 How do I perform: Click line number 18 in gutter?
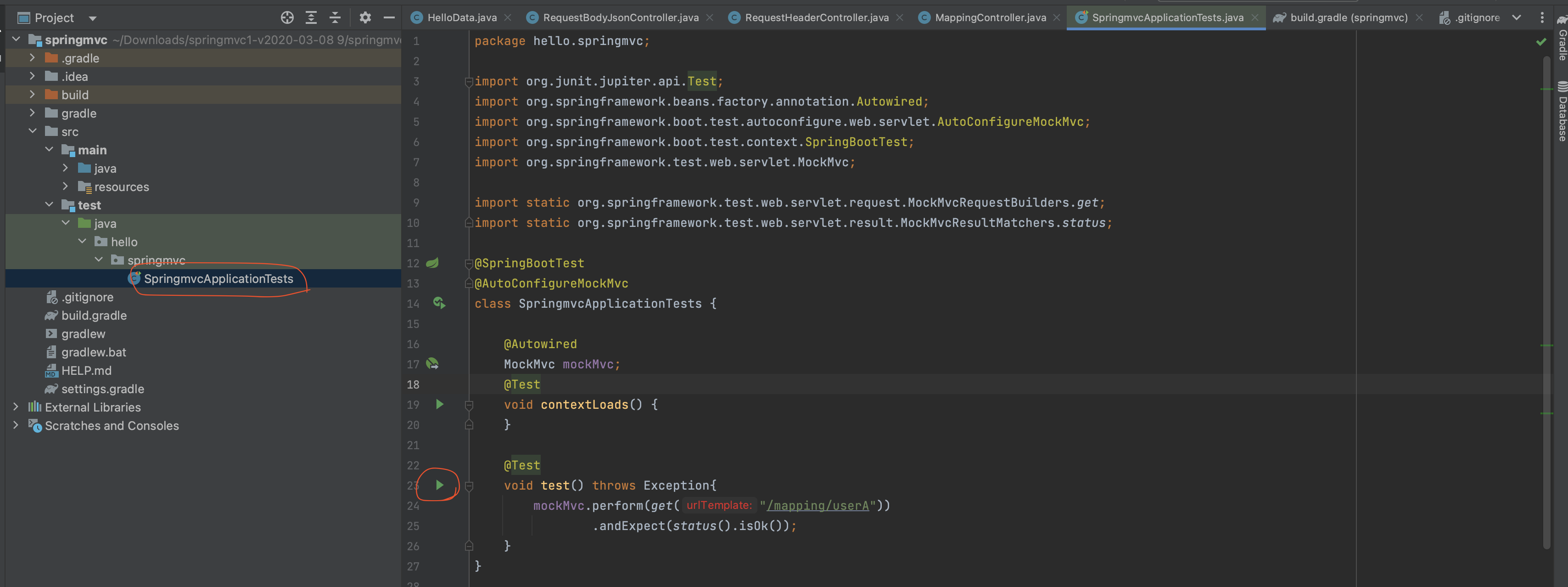point(413,384)
